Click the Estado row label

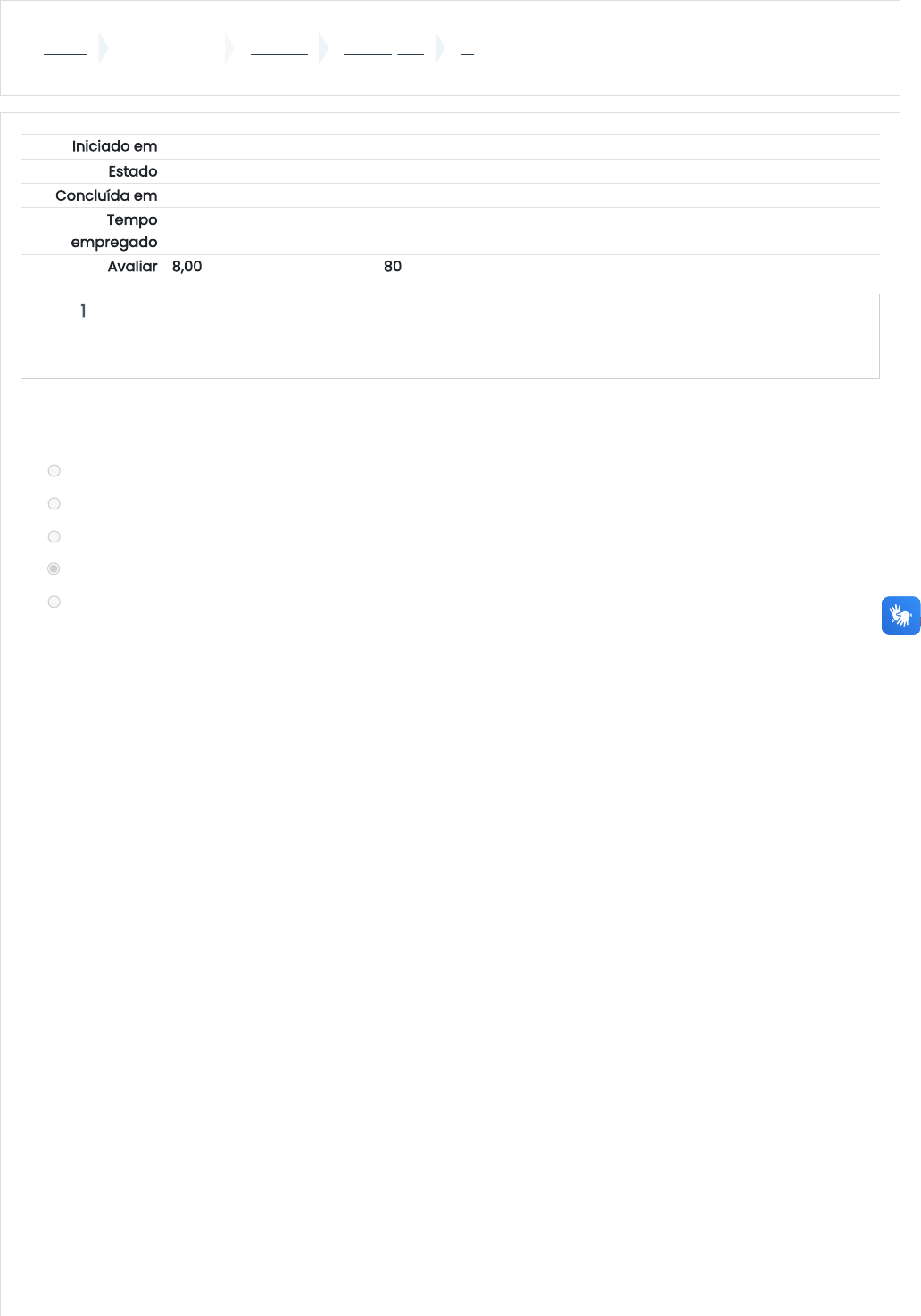pos(133,171)
